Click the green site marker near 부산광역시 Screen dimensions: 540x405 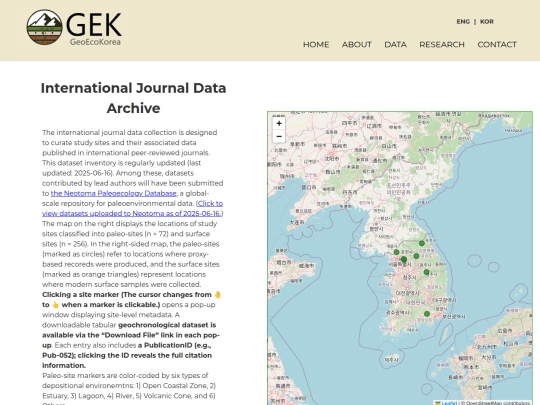coord(427,314)
